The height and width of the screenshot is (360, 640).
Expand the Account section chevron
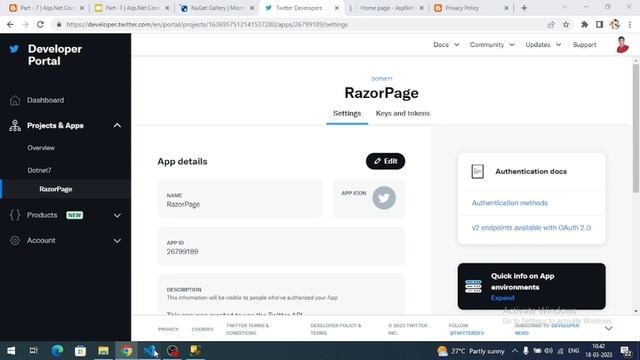[x=117, y=241]
